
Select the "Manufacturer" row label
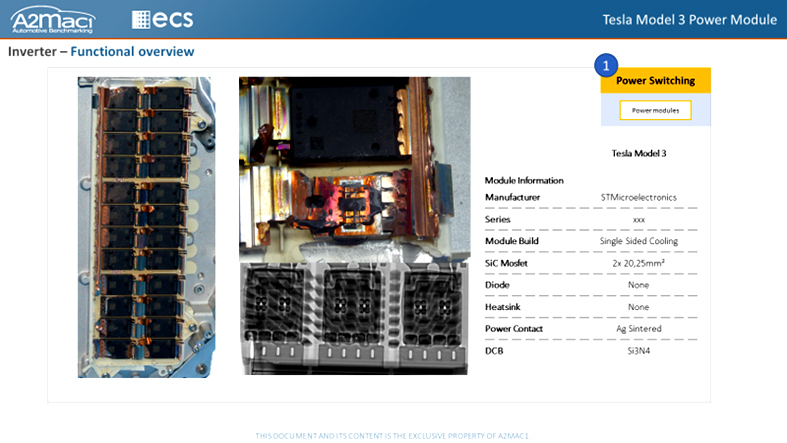pos(512,197)
